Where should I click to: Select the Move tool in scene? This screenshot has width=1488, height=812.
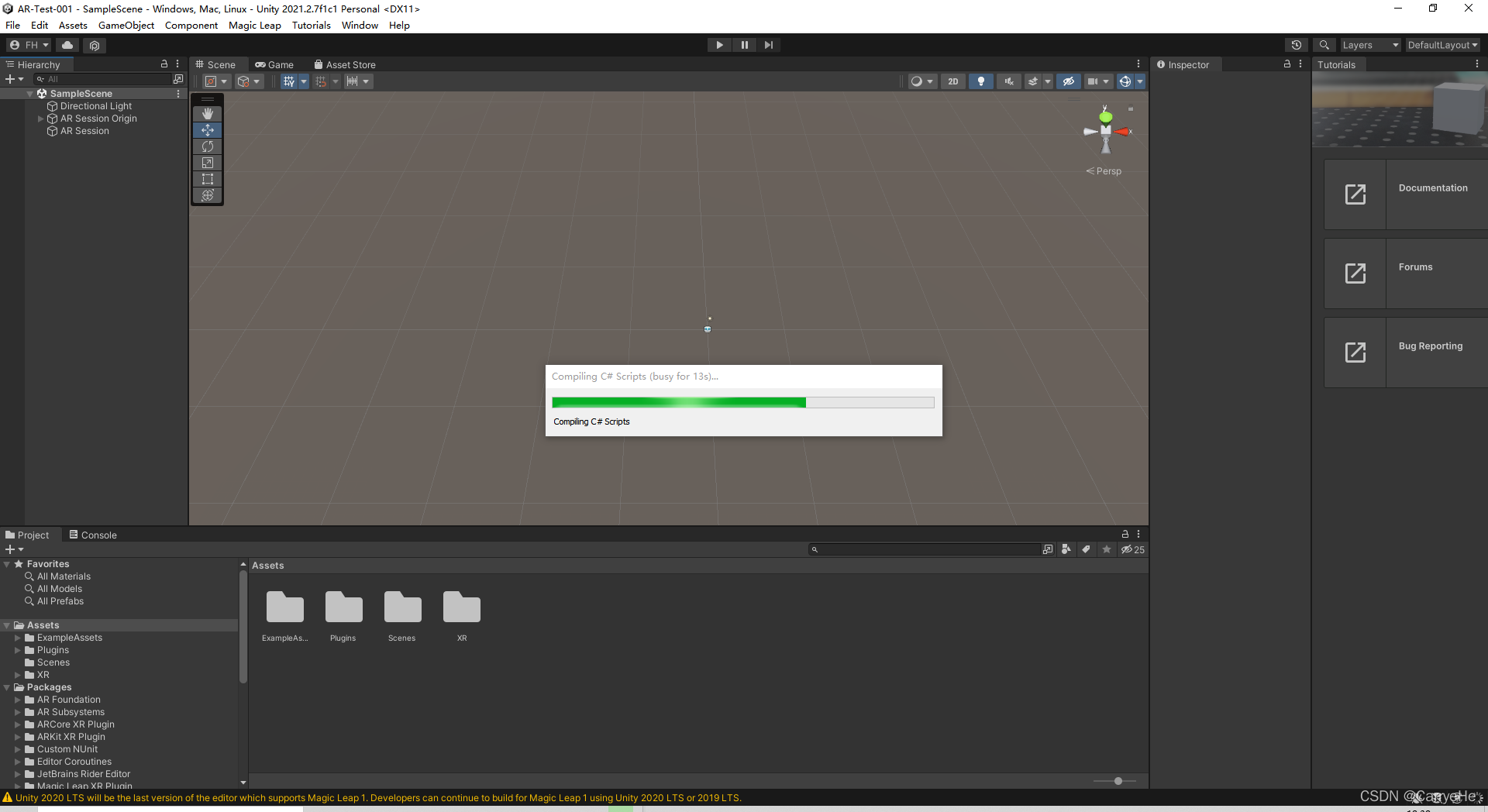pyautogui.click(x=208, y=130)
